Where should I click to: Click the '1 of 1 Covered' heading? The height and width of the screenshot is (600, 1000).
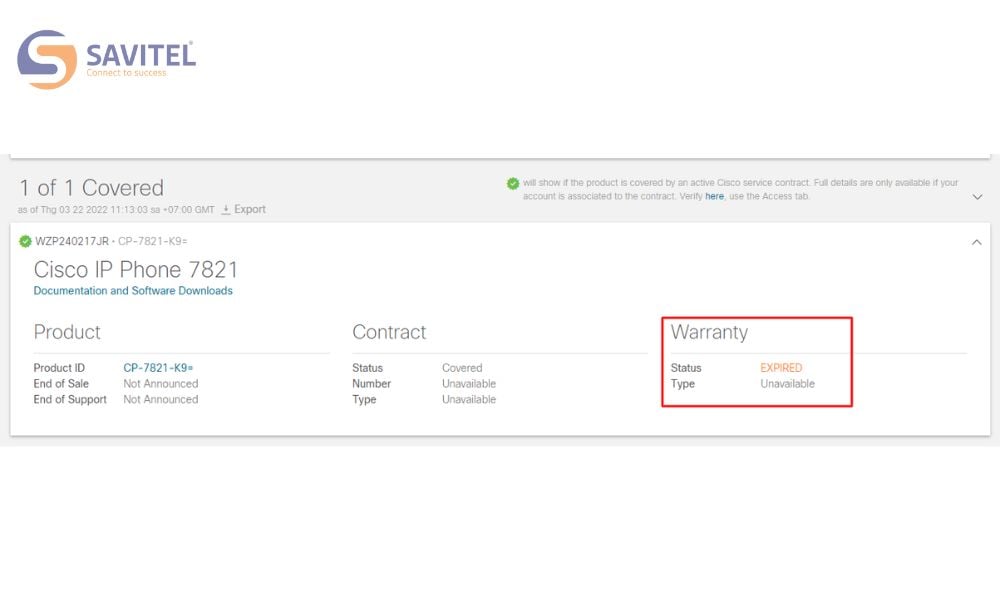click(x=92, y=188)
